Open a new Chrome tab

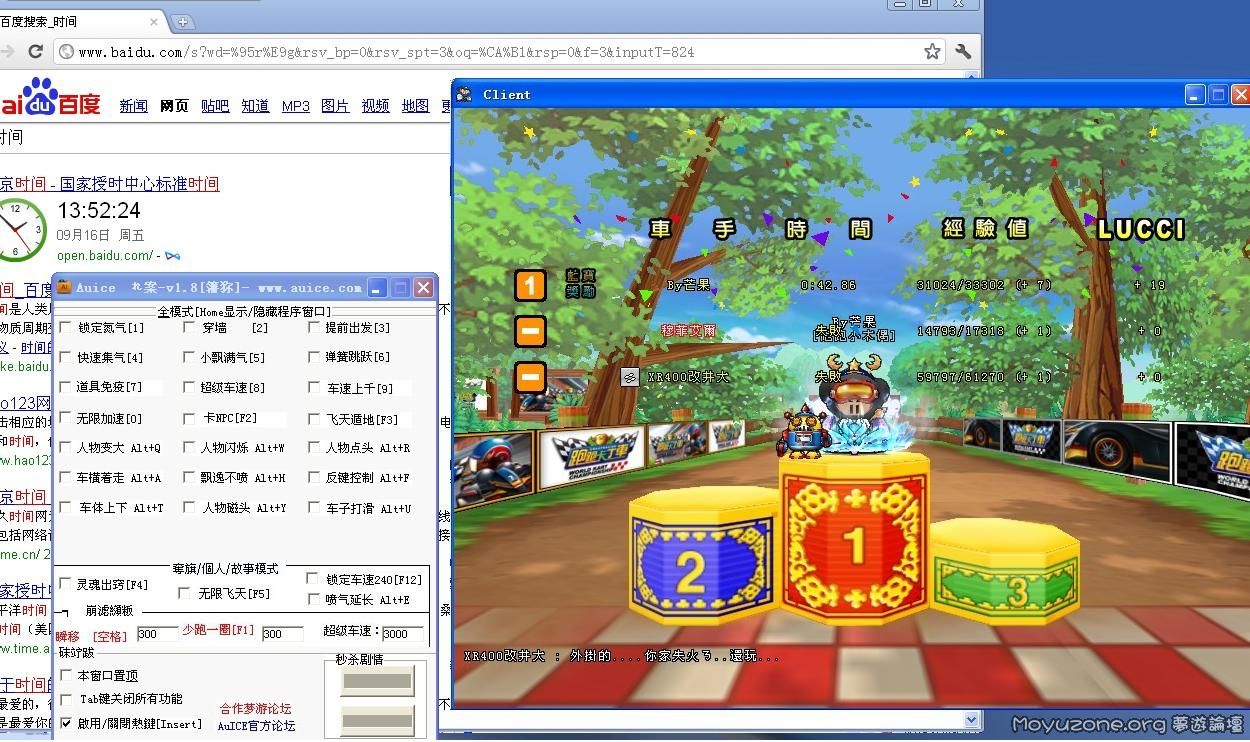pyautogui.click(x=183, y=21)
